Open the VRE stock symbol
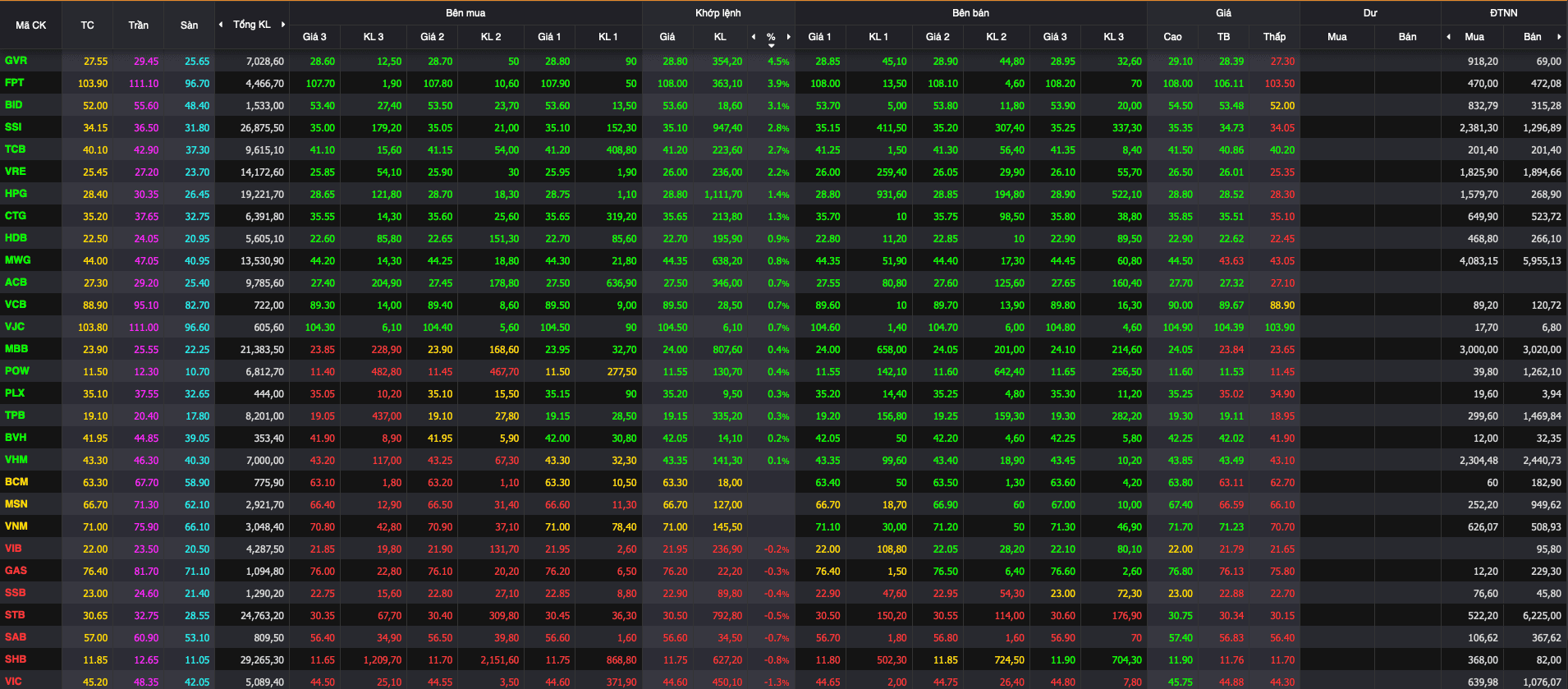Image resolution: width=1568 pixels, height=689 pixels. point(15,172)
